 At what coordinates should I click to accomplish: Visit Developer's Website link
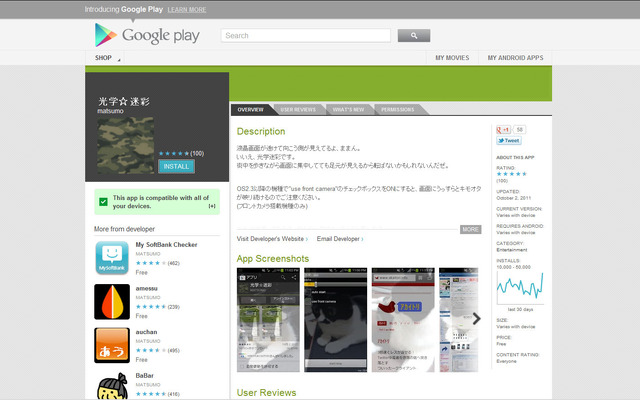[x=272, y=239]
